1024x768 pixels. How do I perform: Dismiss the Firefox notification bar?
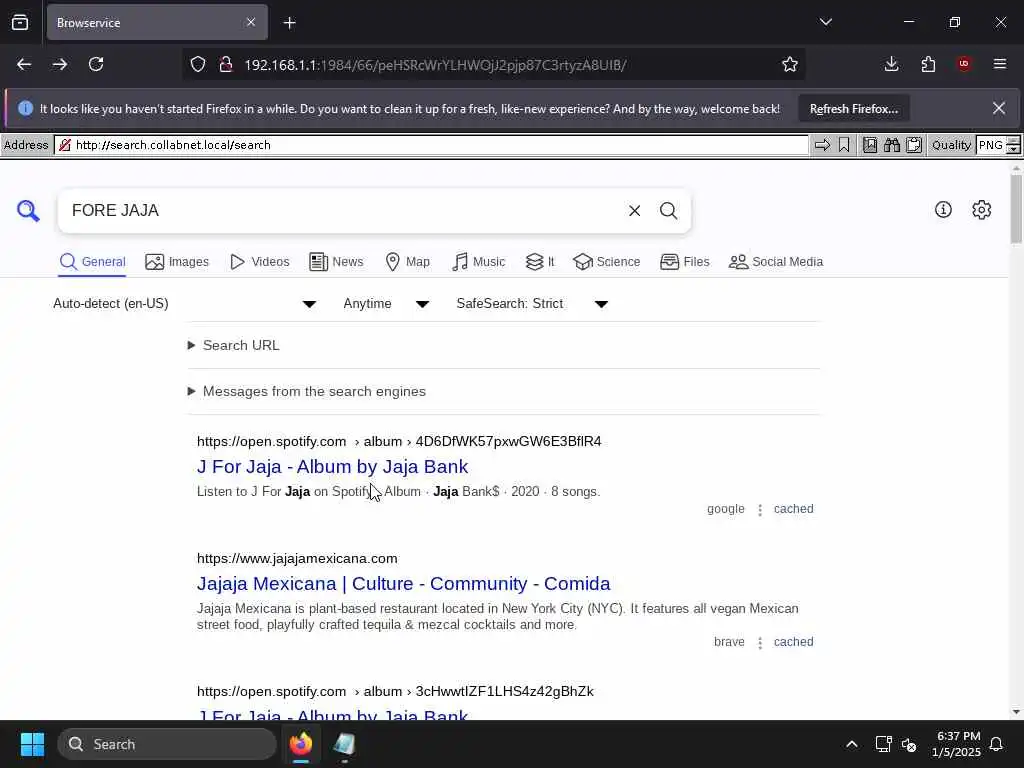point(999,108)
